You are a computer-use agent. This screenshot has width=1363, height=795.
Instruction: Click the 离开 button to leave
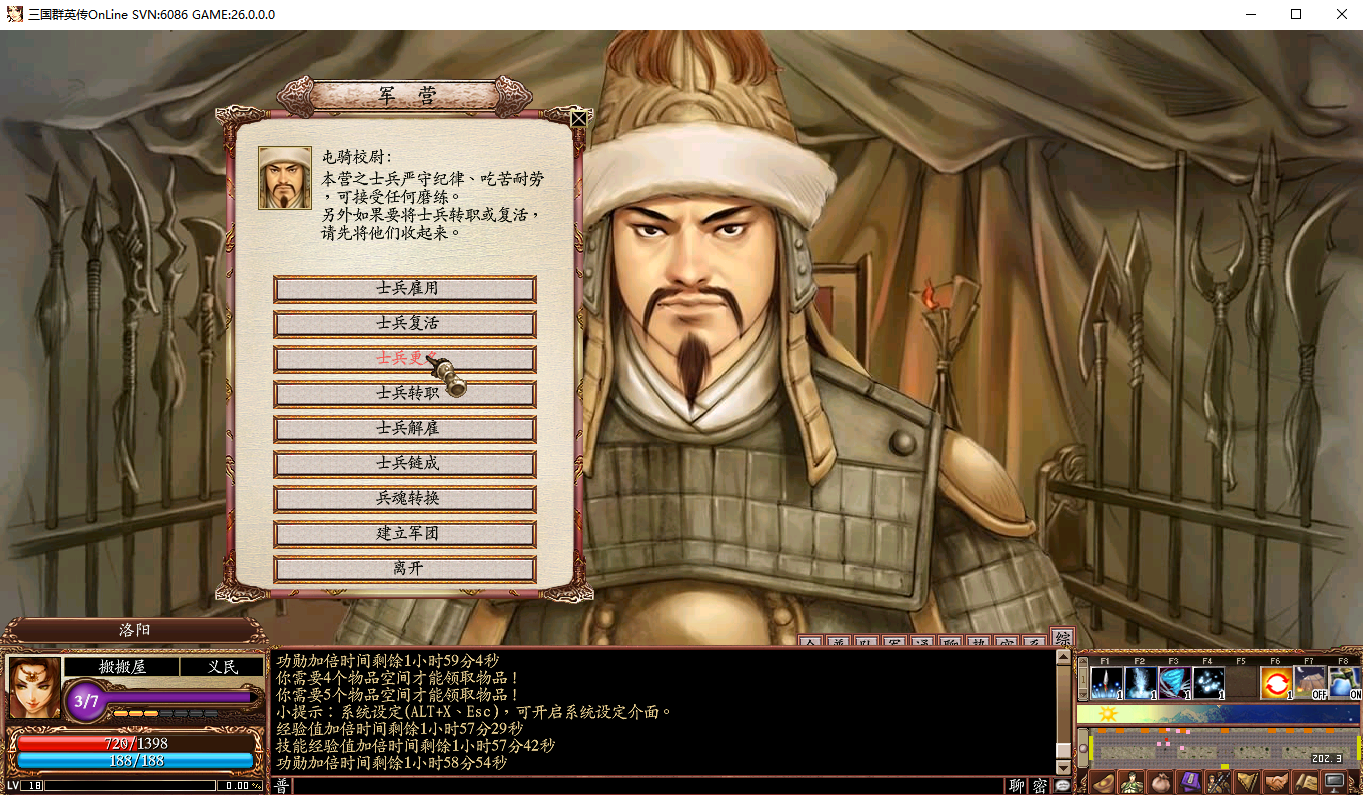(405, 569)
